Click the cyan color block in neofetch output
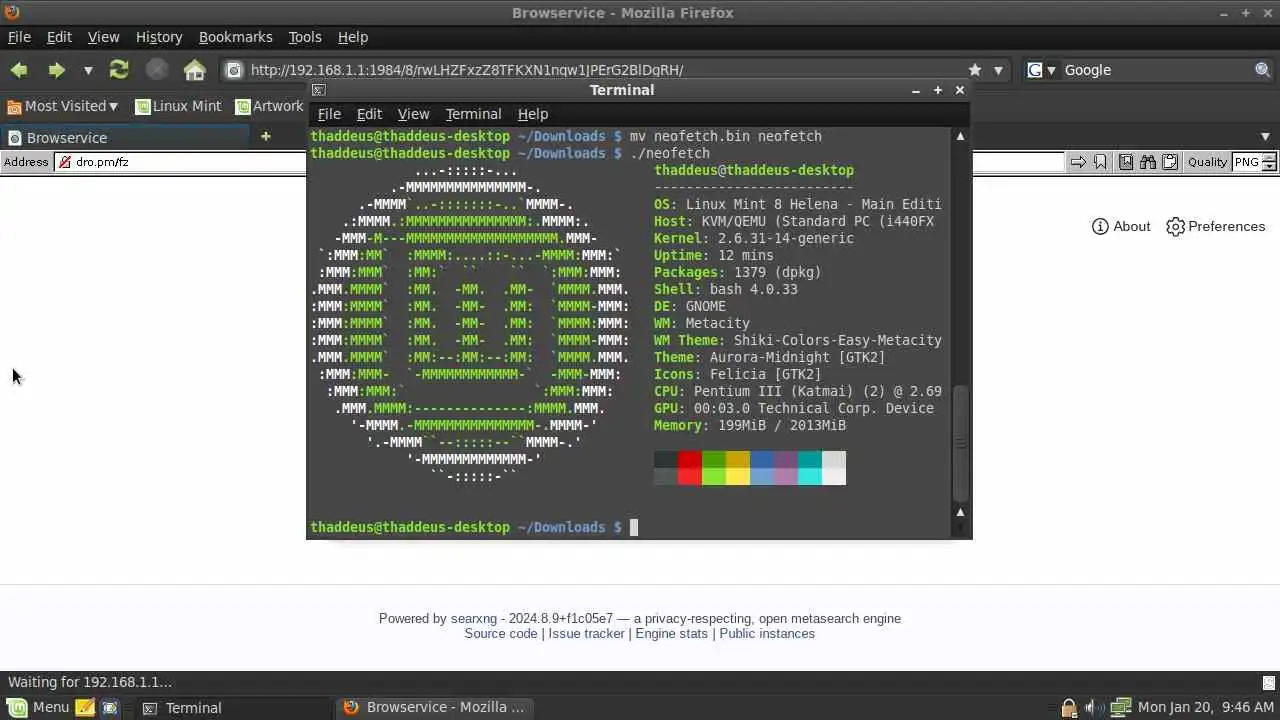1280x720 pixels. 810,468
